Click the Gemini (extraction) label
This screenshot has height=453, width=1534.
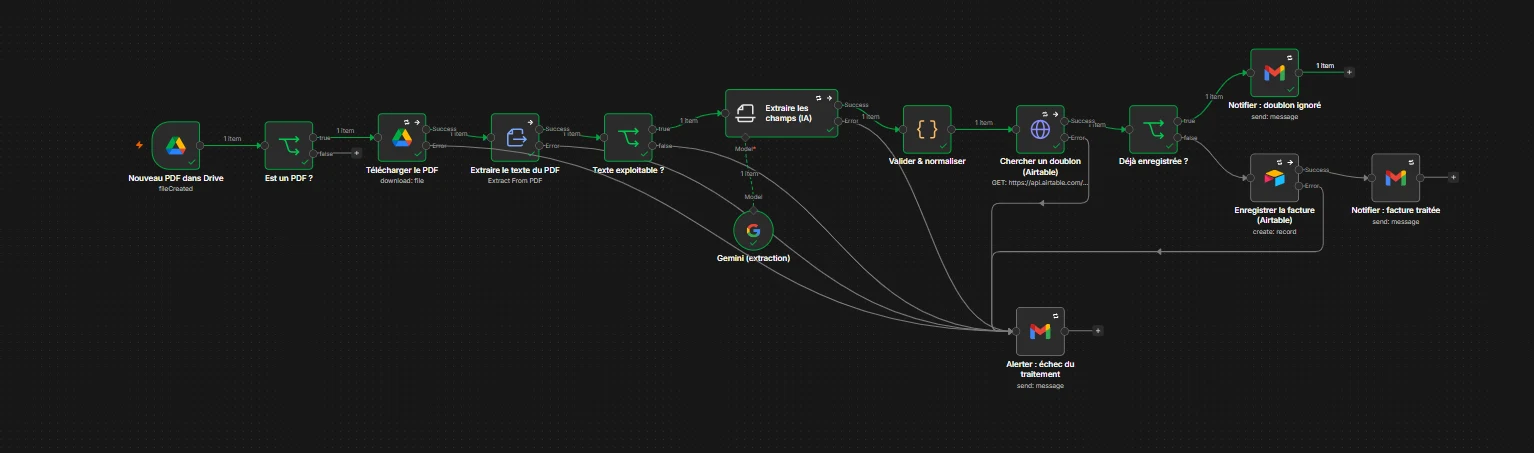754,258
